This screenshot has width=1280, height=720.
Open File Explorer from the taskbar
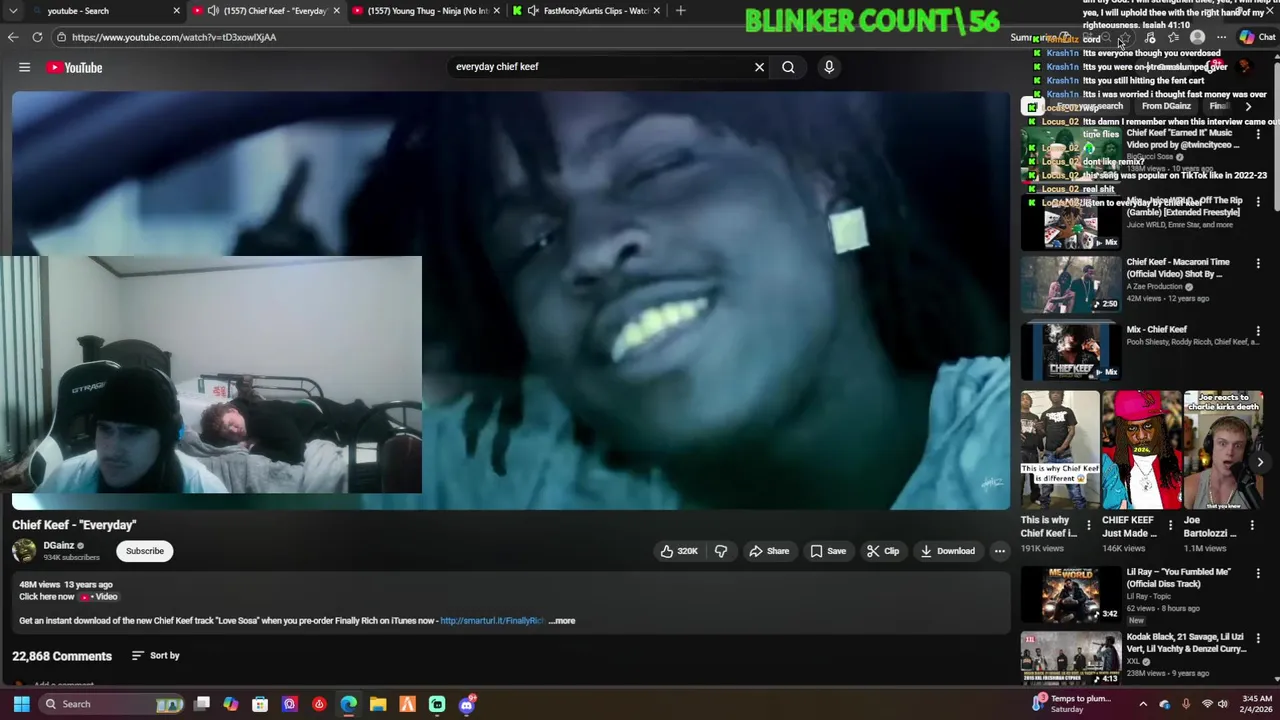point(378,704)
